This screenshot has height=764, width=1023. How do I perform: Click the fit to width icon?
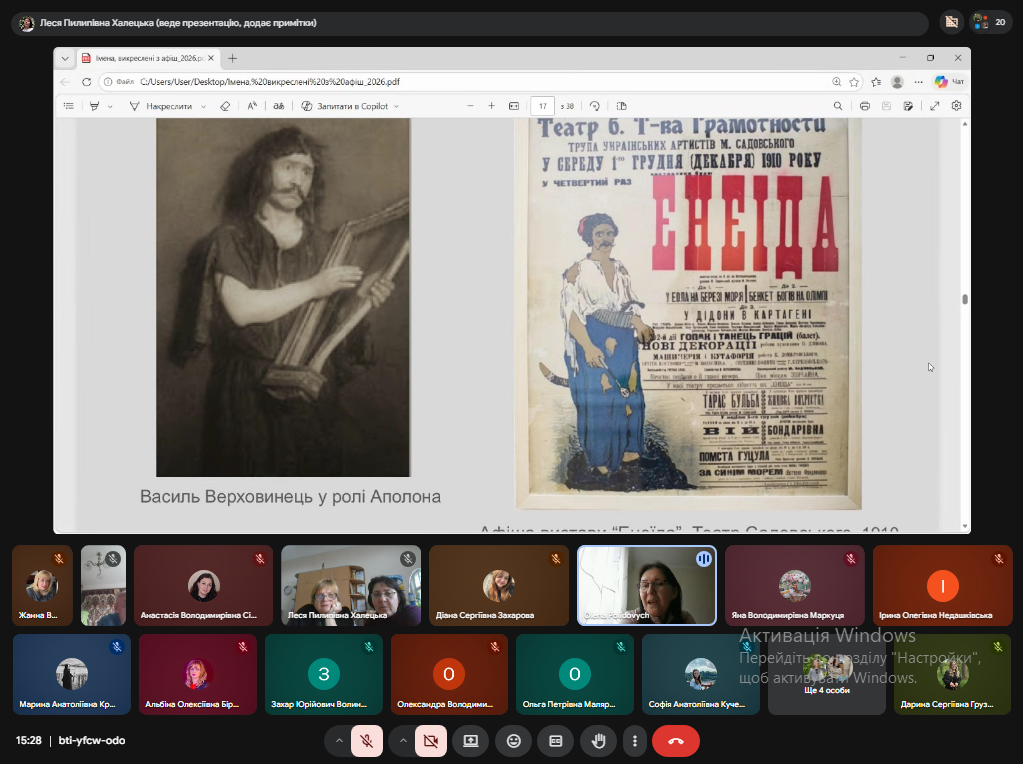[514, 106]
